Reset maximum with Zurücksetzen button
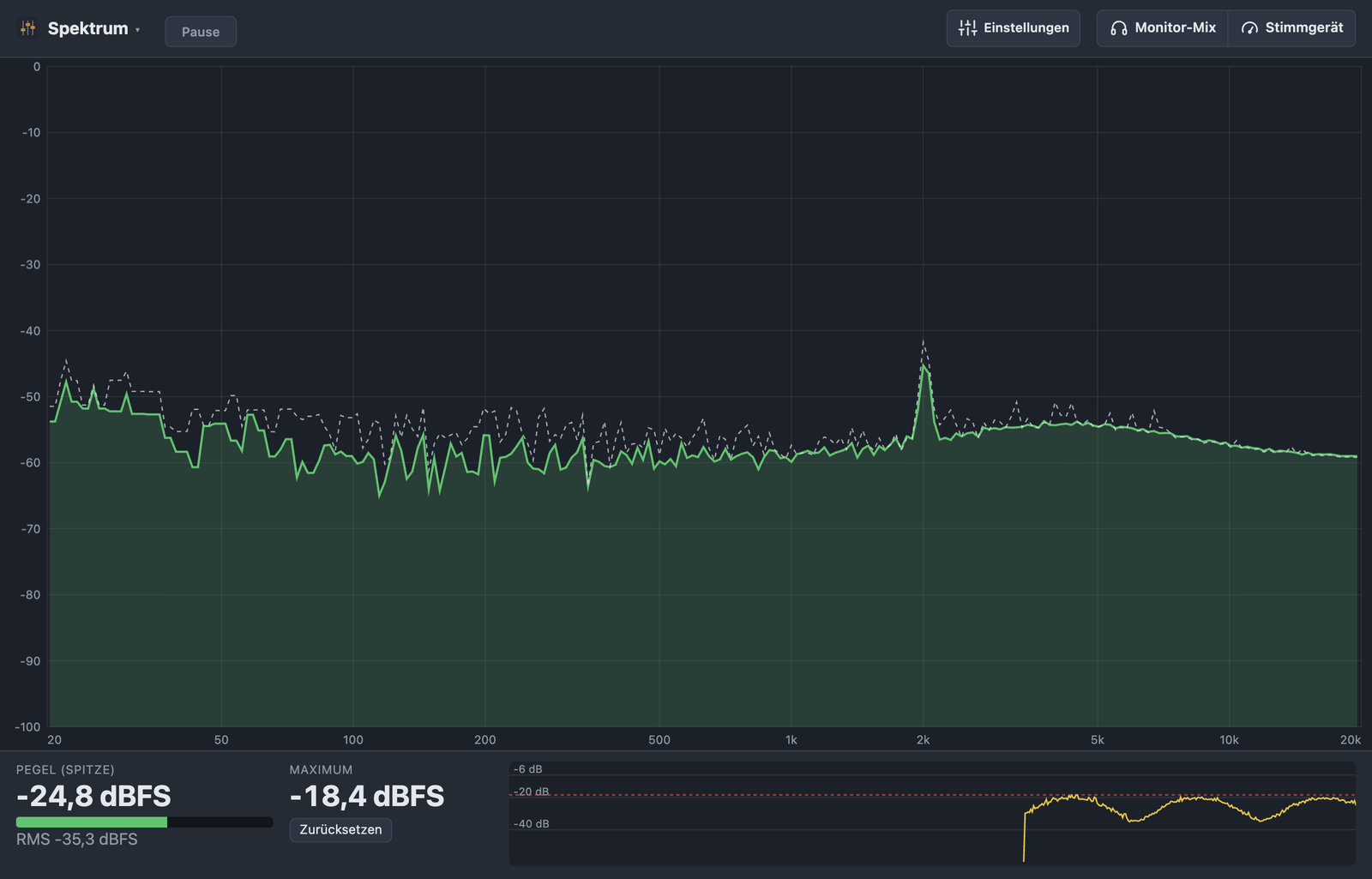This screenshot has height=879, width=1372. pos(340,829)
